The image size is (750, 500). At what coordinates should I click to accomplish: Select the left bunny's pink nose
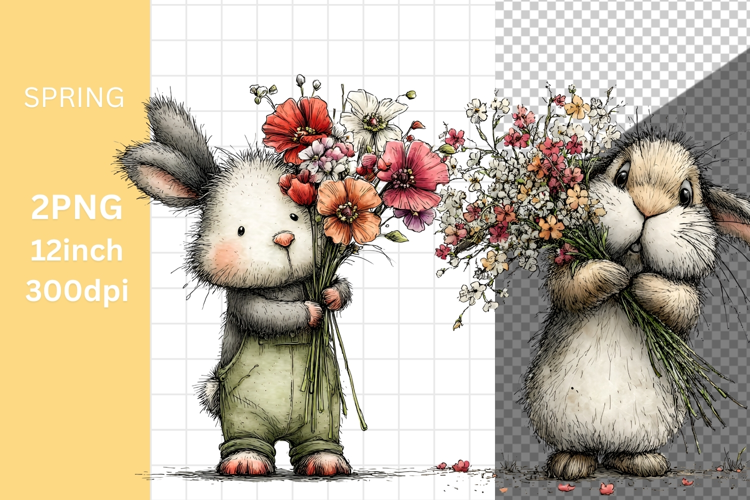(284, 240)
